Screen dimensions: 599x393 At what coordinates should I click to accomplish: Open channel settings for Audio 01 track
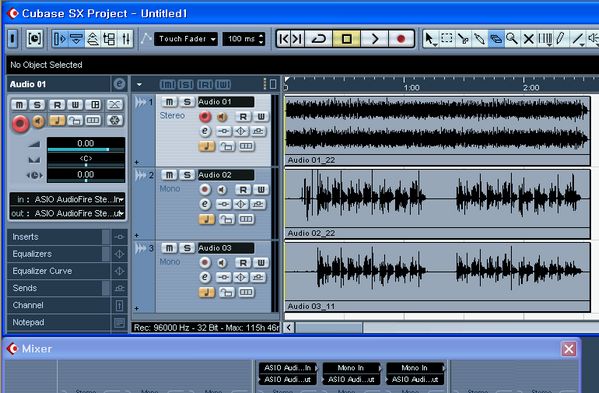[x=205, y=131]
